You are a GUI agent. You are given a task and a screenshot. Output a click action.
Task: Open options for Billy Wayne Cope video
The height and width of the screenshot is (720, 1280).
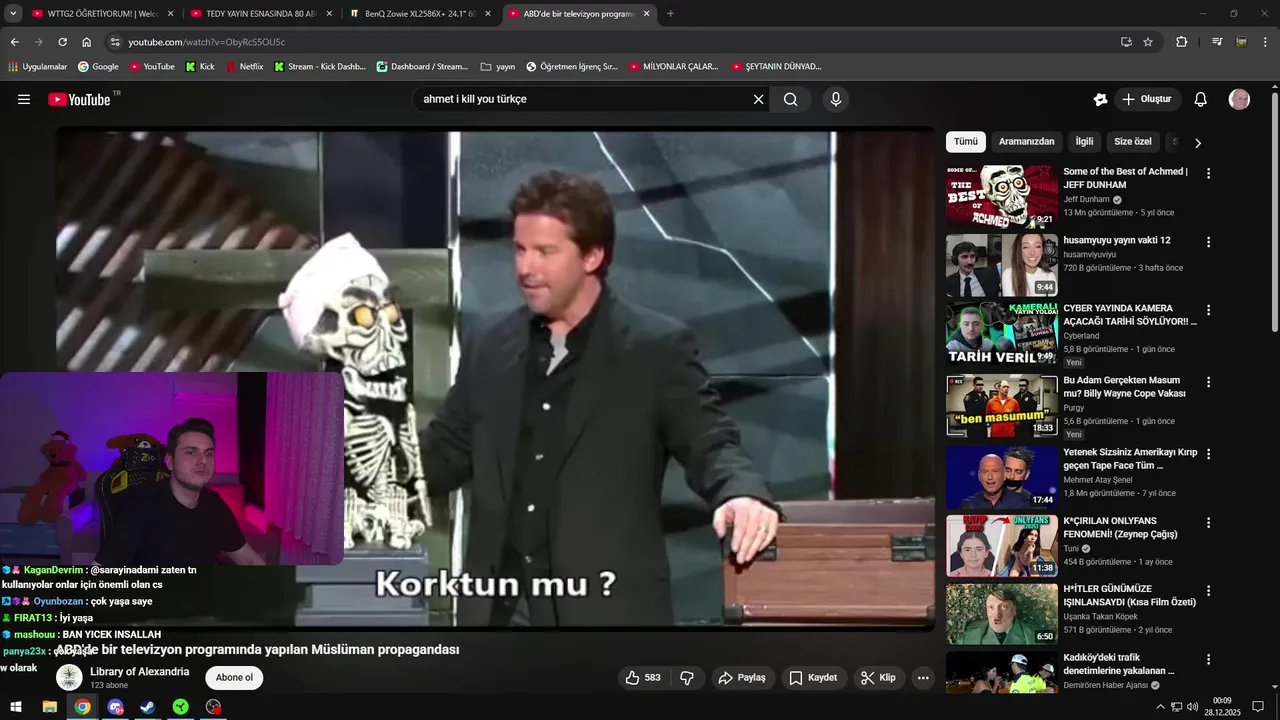tap(1208, 382)
